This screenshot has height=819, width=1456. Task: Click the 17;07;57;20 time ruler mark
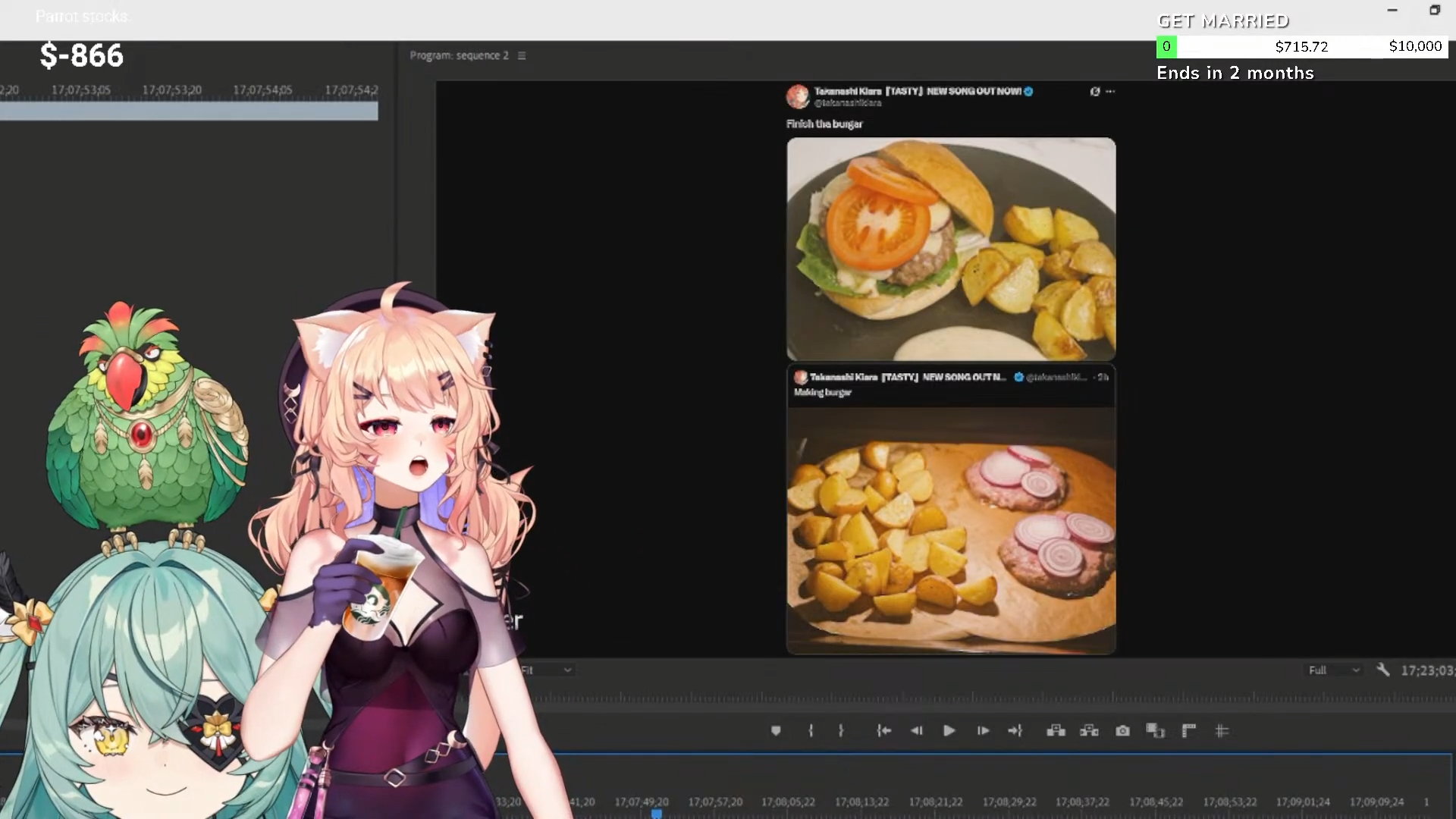point(715,802)
